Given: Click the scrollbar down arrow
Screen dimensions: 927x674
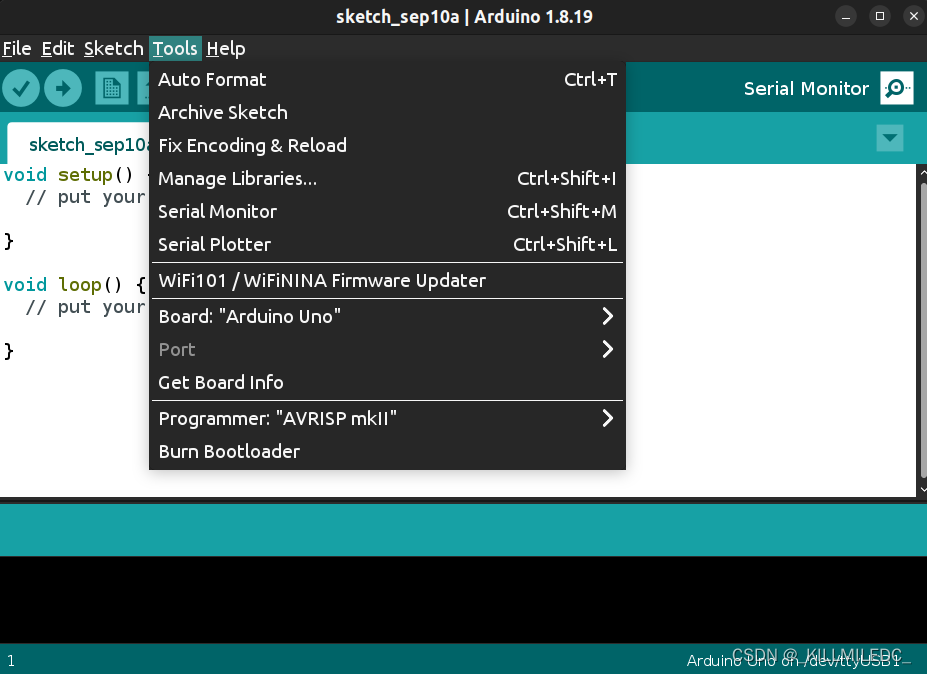Looking at the screenshot, I should 922,490.
